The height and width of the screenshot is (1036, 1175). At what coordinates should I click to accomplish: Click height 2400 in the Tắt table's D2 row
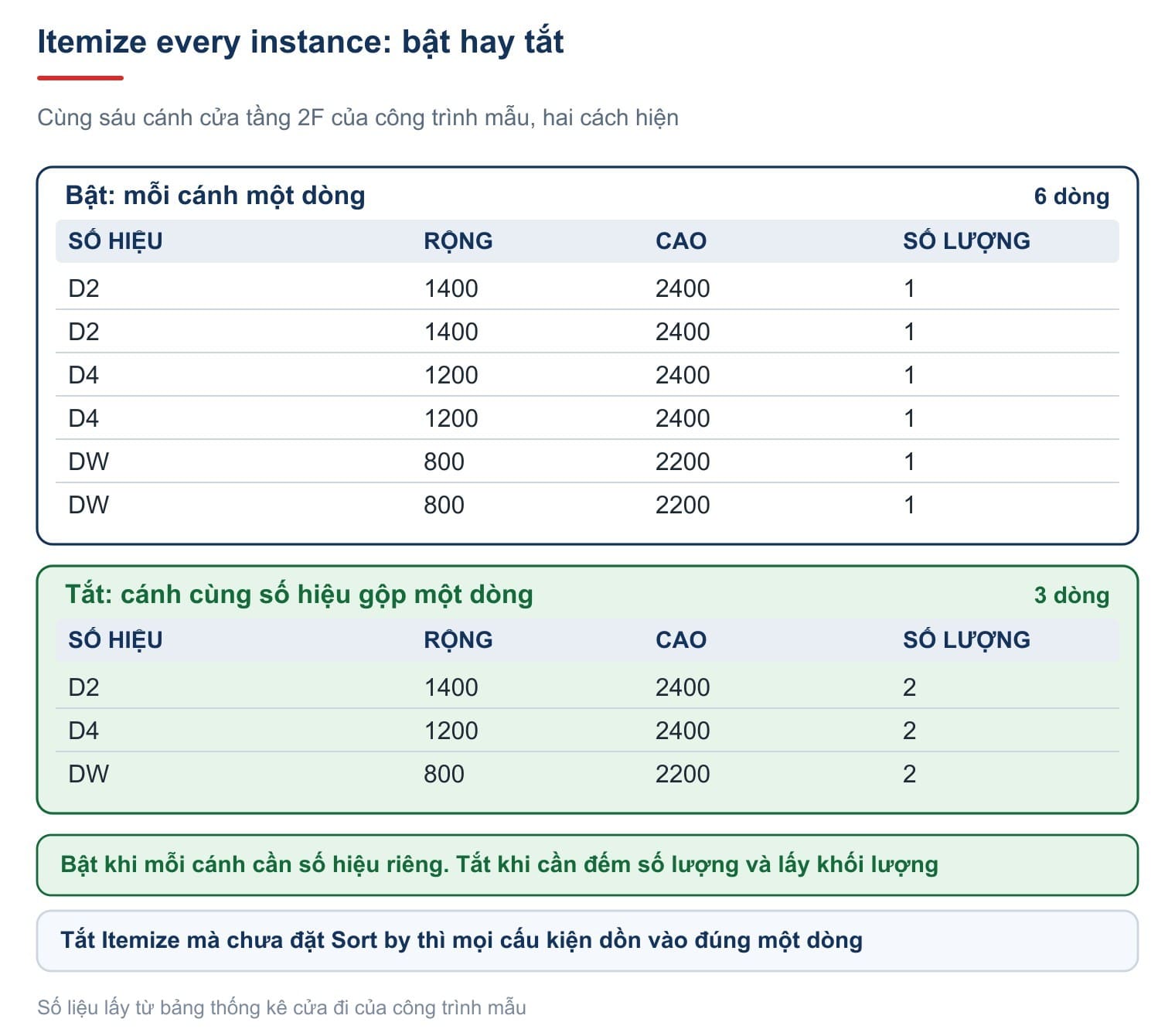[x=683, y=687]
